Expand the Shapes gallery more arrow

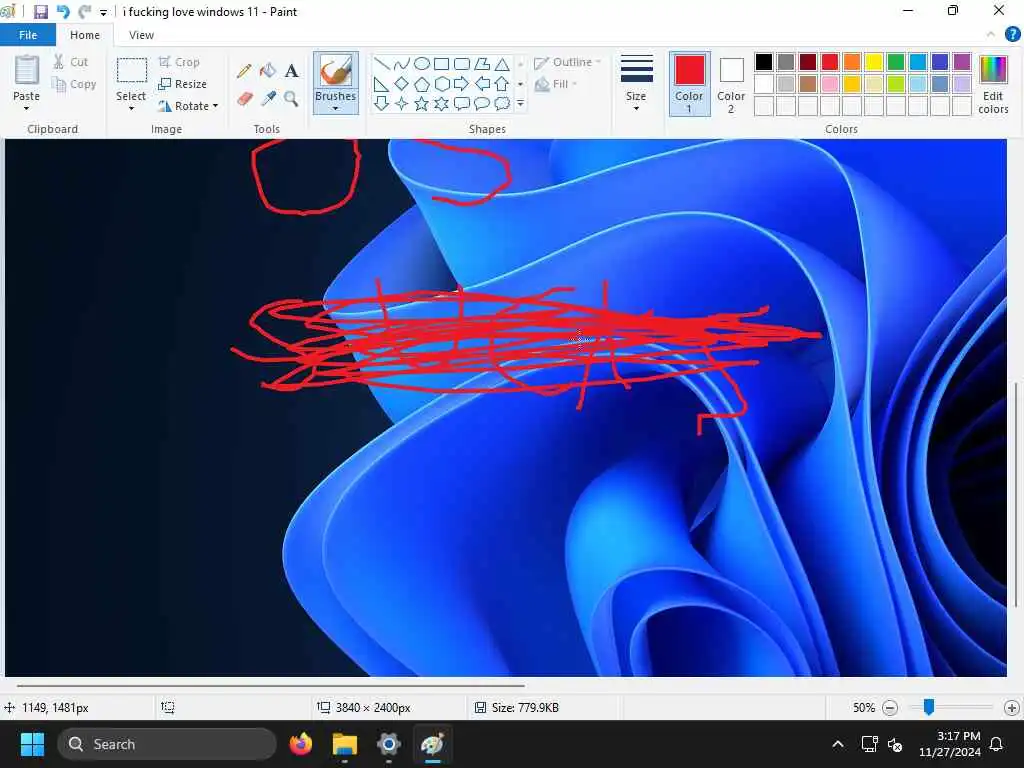[520, 103]
